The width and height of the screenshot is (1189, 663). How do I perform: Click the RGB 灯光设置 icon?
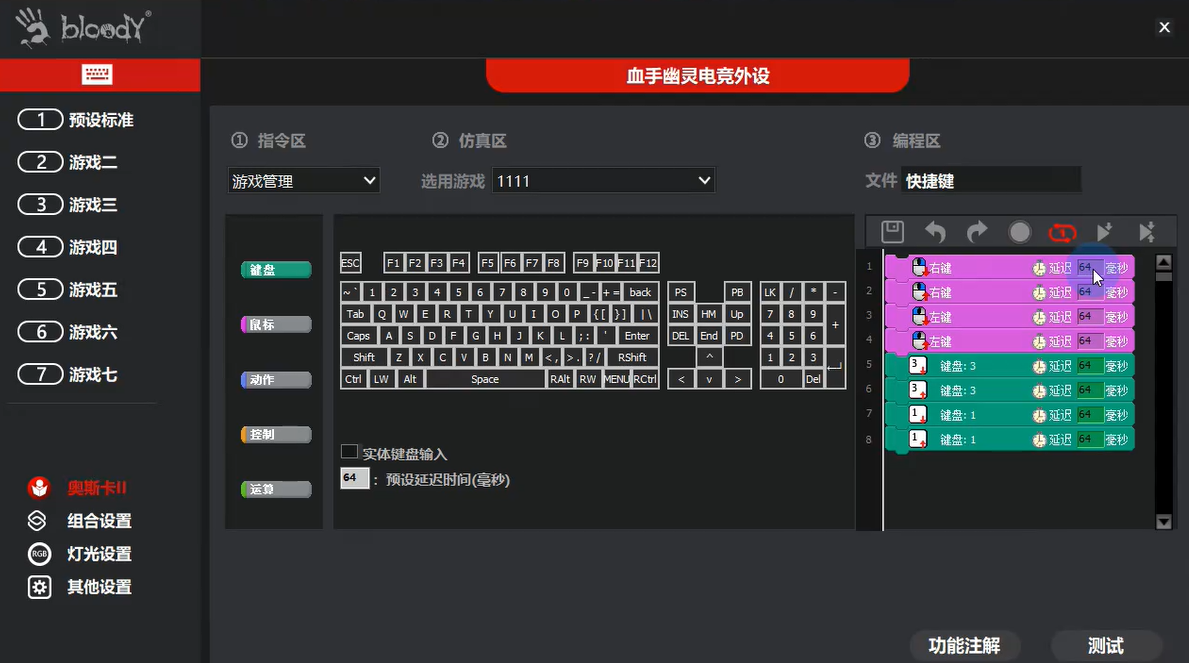pos(39,554)
